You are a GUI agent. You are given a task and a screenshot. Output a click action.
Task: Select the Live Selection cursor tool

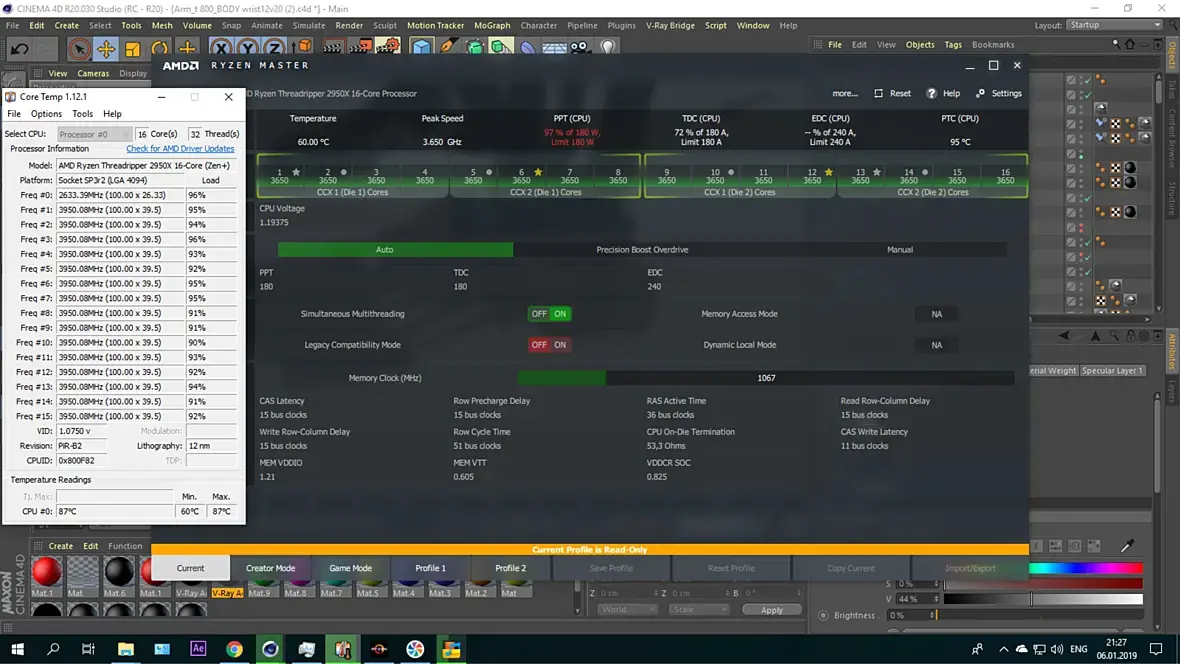[x=79, y=49]
